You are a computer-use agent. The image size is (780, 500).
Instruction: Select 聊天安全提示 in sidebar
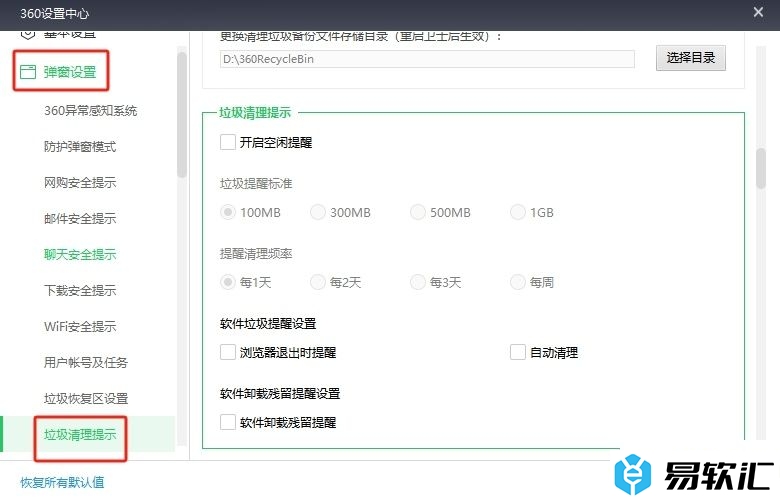[80, 255]
